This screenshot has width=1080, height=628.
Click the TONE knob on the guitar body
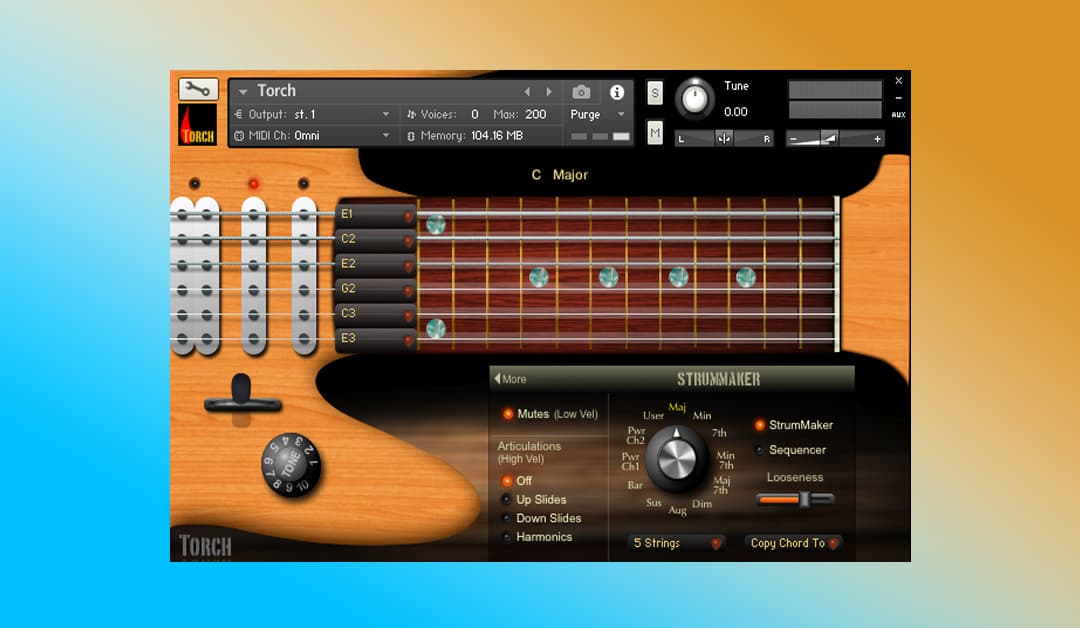[291, 465]
